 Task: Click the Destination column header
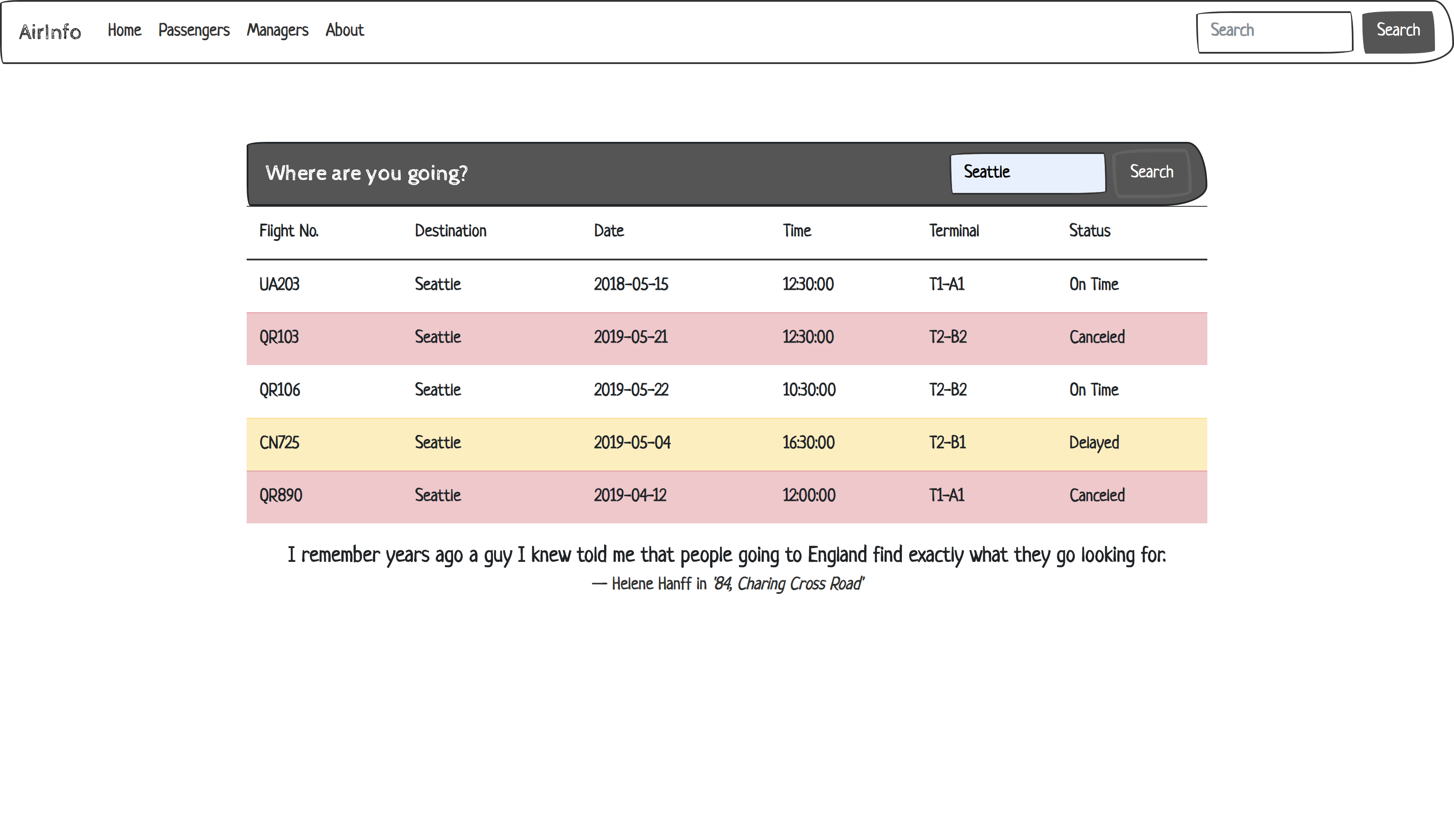point(450,231)
